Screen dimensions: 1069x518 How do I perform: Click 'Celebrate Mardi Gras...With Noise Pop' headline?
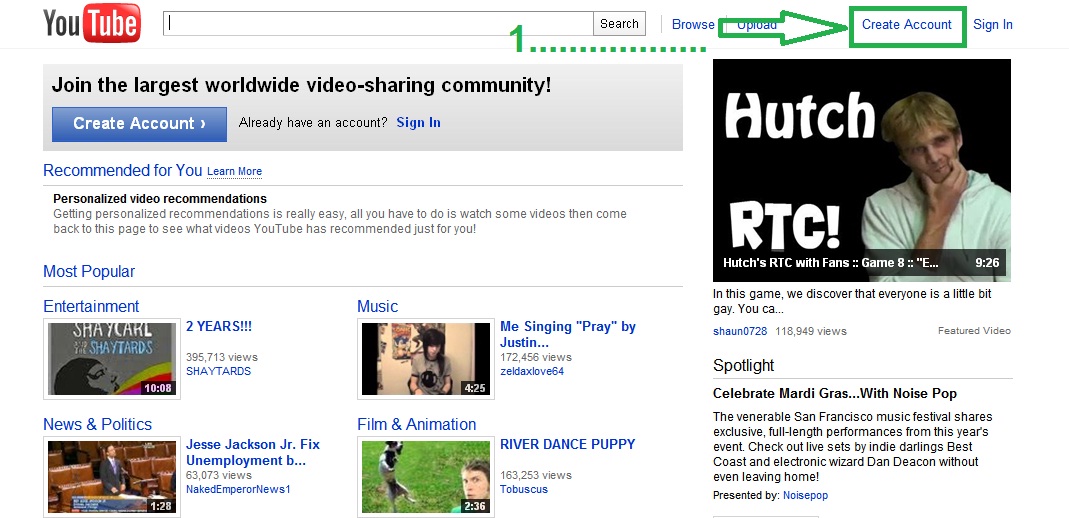835,393
